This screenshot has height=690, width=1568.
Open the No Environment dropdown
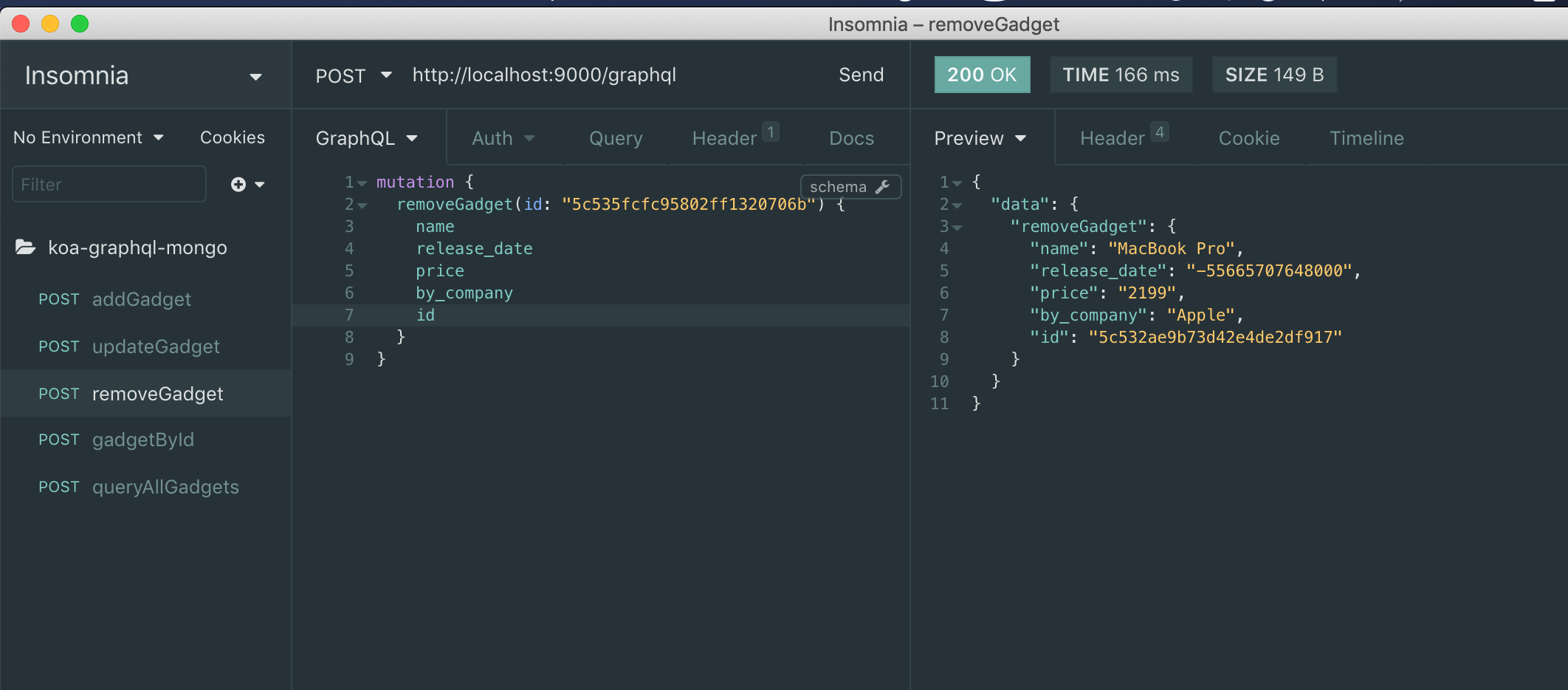point(89,137)
